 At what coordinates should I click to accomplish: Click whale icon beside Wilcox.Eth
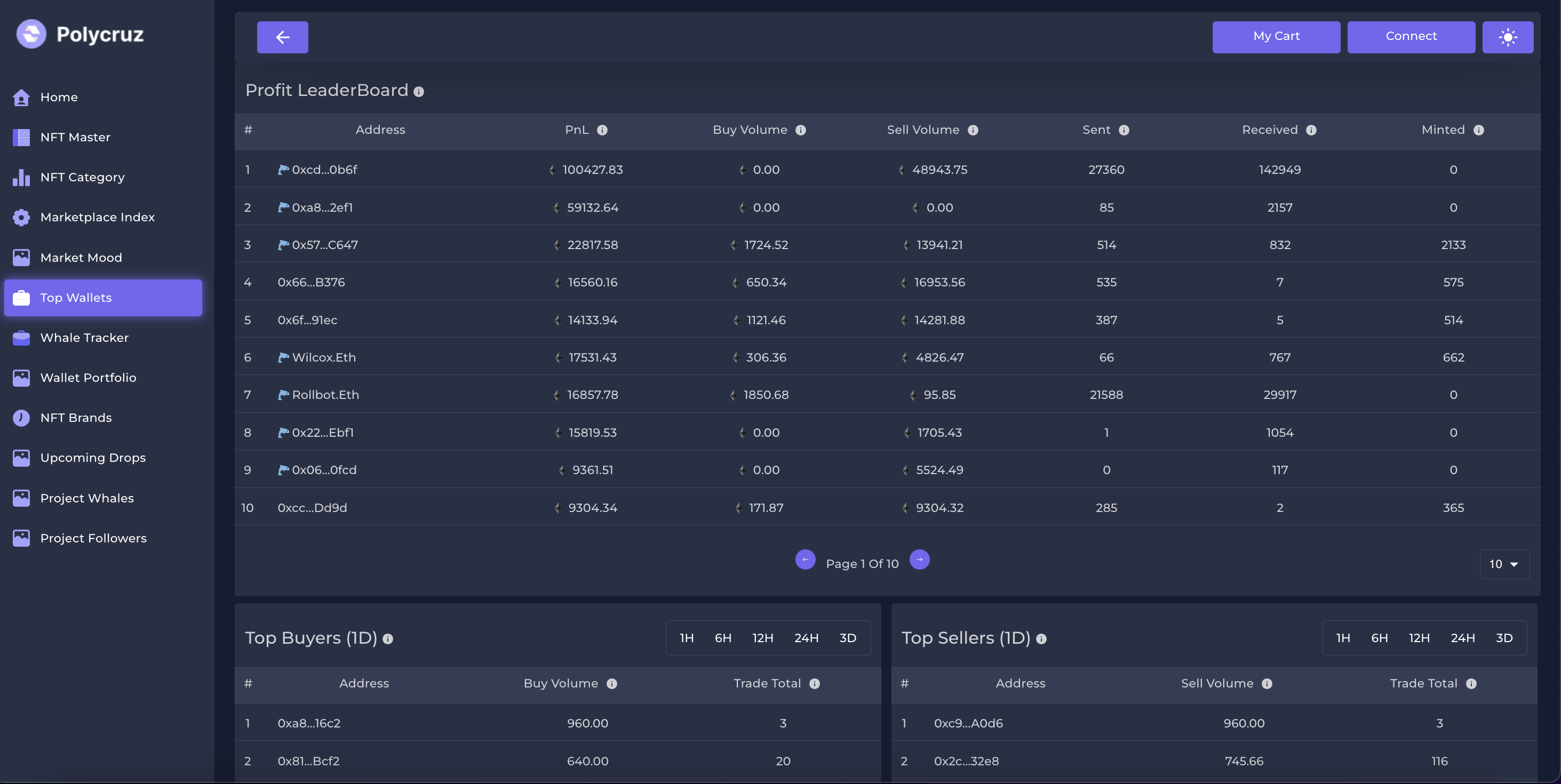[x=283, y=357]
